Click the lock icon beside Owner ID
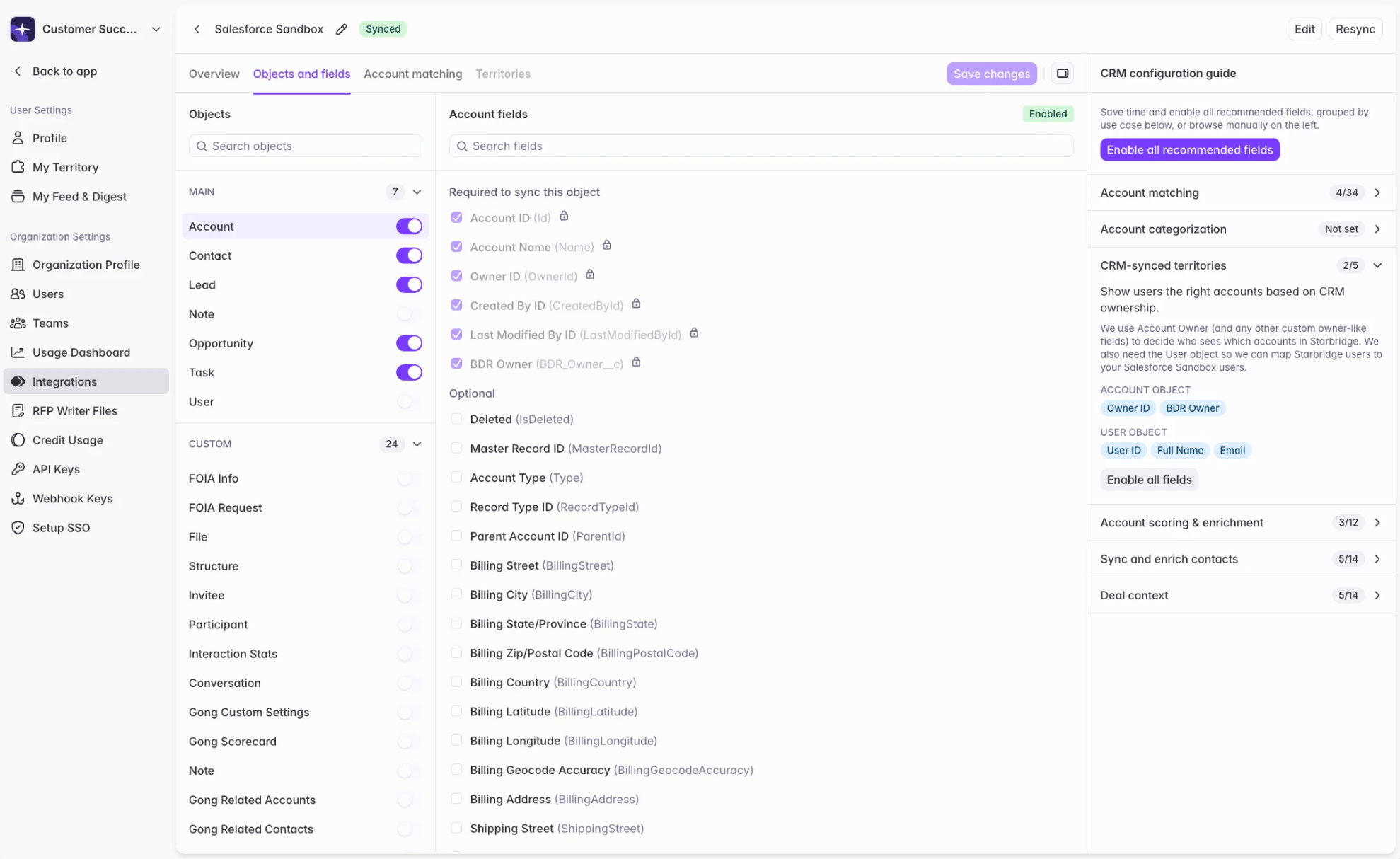Screen dimensions: 1400x859 tap(590, 275)
